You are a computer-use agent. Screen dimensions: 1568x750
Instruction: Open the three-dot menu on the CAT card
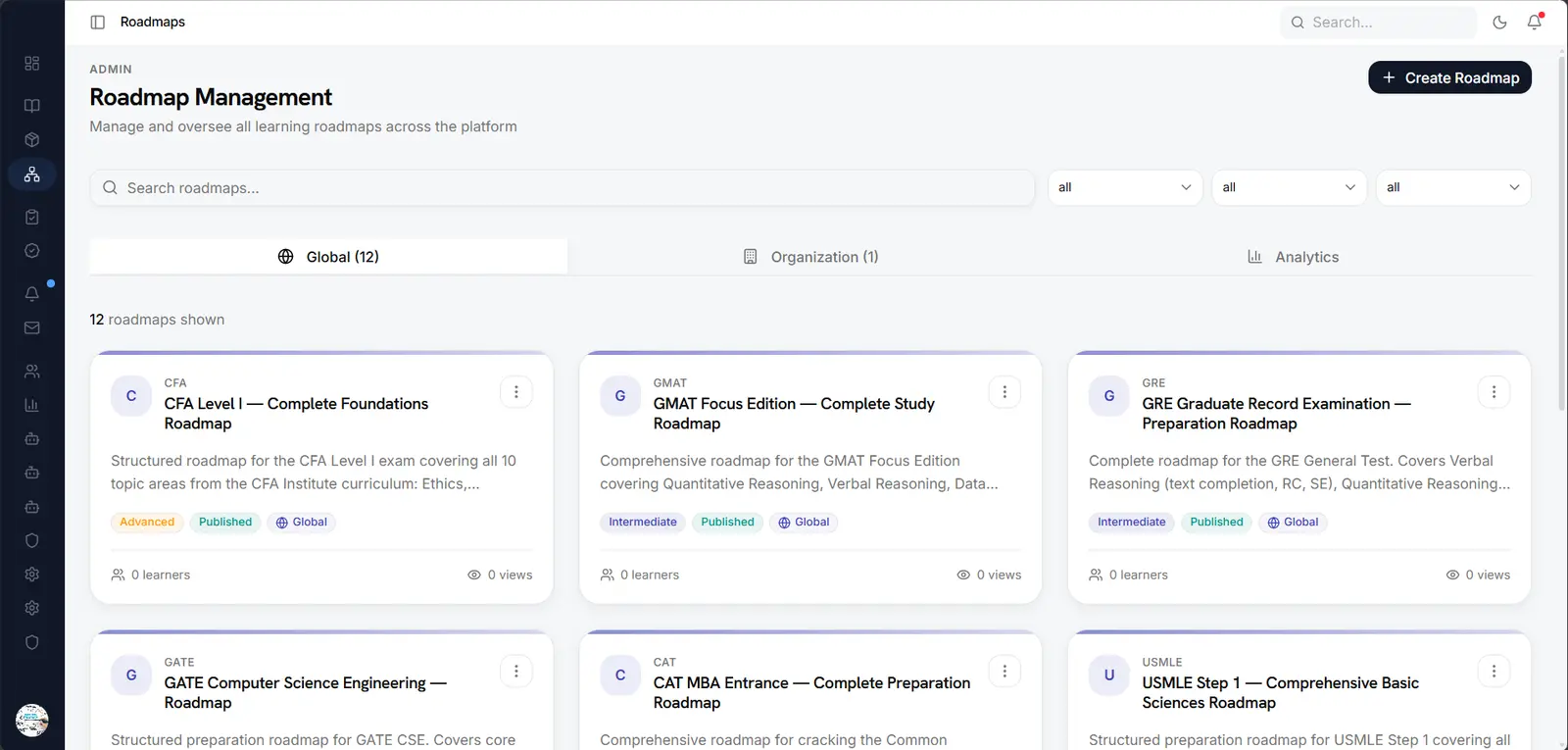click(x=1004, y=672)
